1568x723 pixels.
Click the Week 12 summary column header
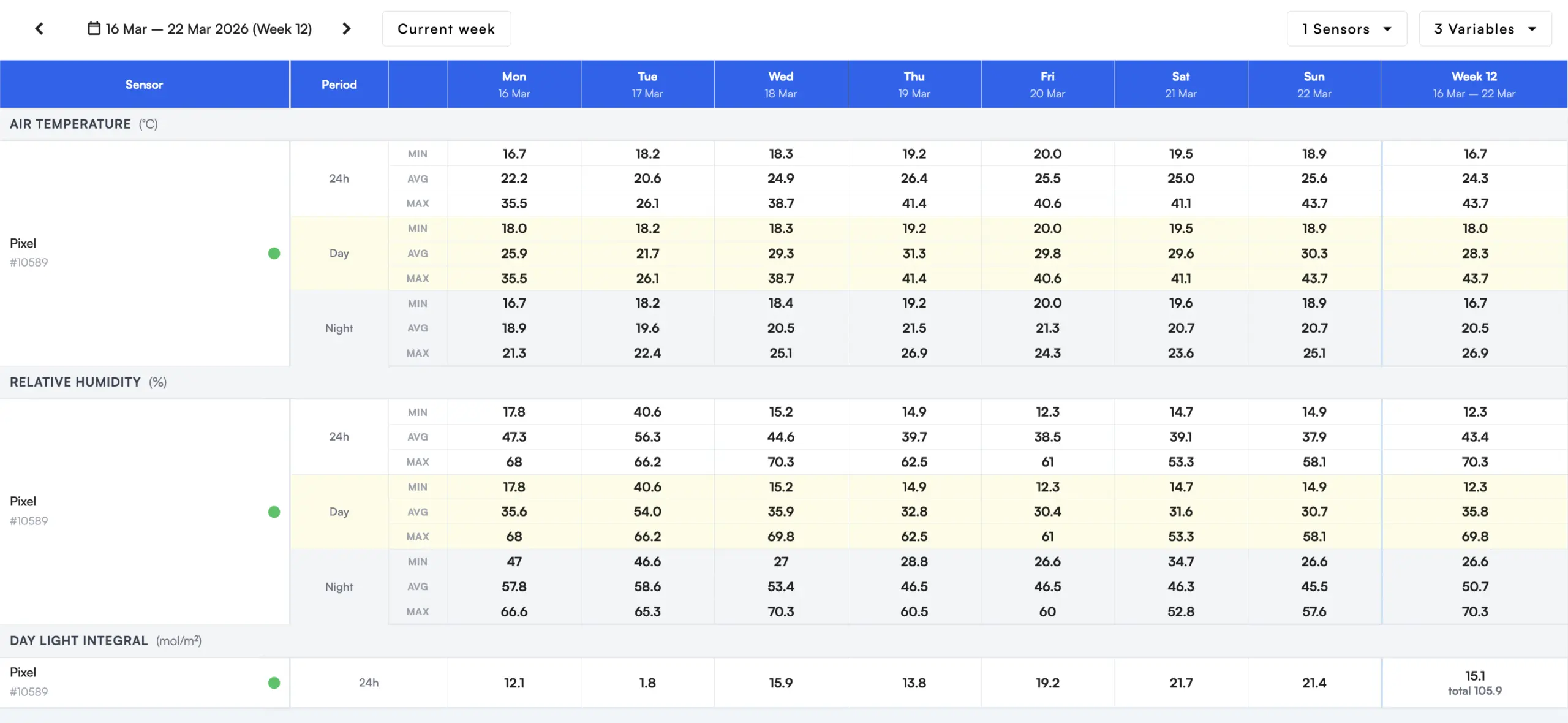click(1474, 85)
